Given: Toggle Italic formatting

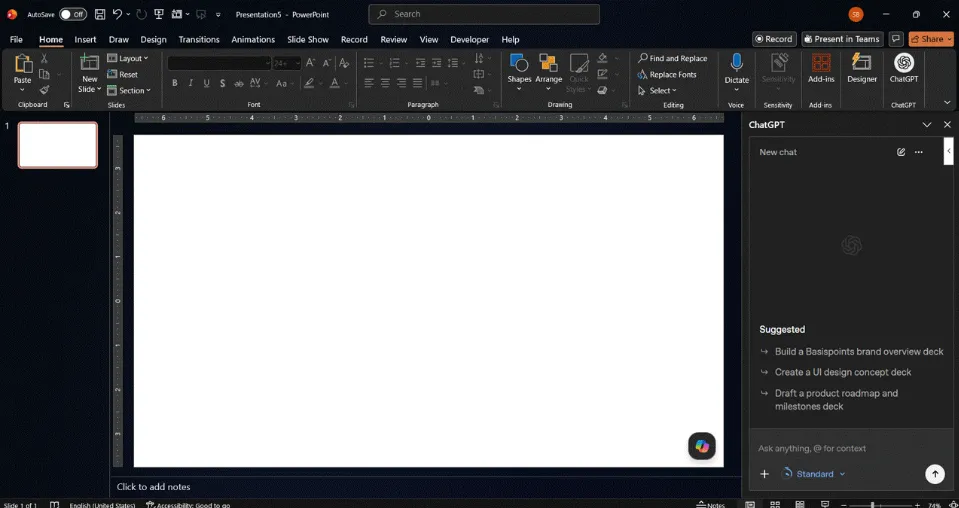Looking at the screenshot, I should (x=191, y=83).
